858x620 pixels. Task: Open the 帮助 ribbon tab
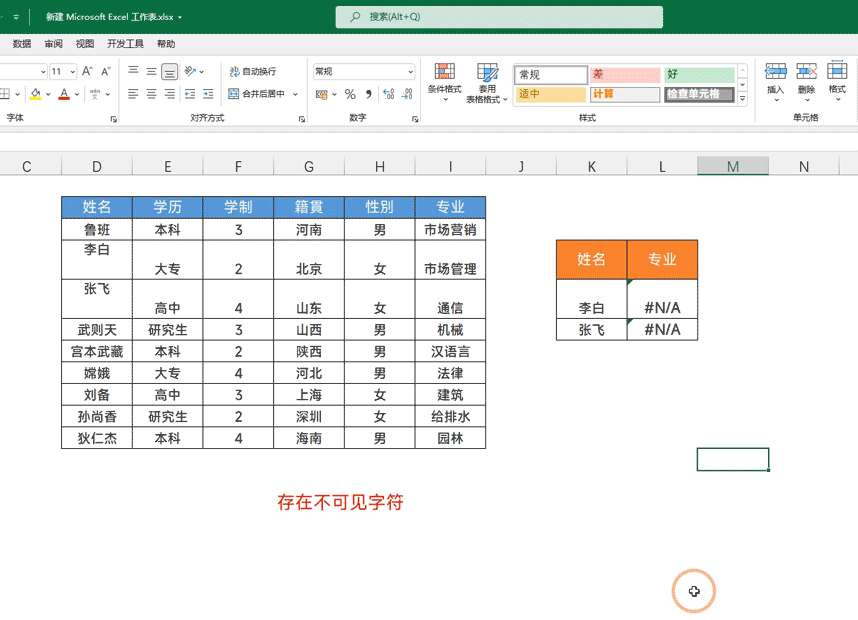point(166,44)
